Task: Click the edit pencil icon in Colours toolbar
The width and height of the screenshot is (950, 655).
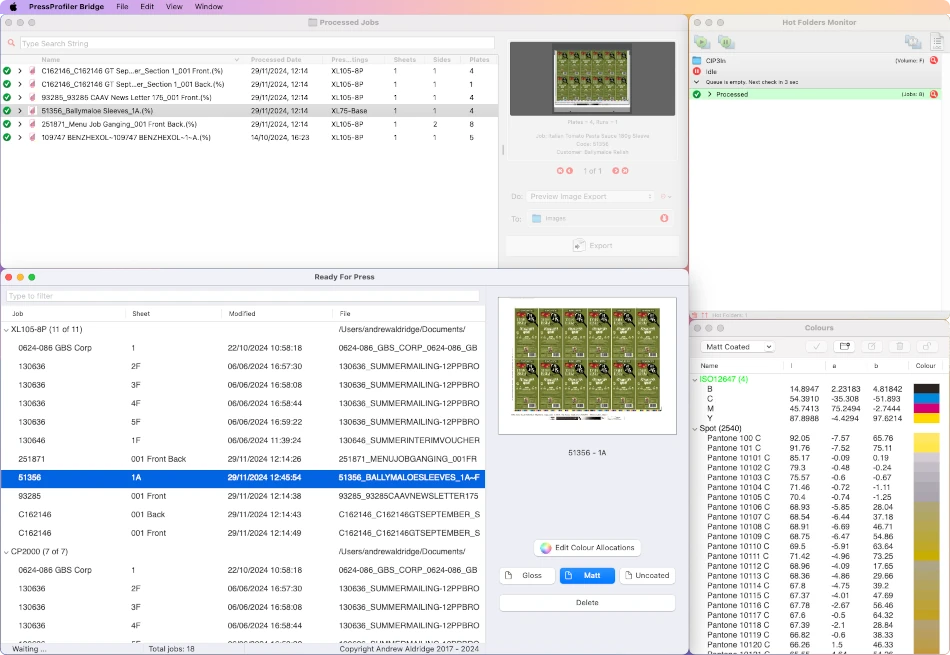Action: pos(872,347)
